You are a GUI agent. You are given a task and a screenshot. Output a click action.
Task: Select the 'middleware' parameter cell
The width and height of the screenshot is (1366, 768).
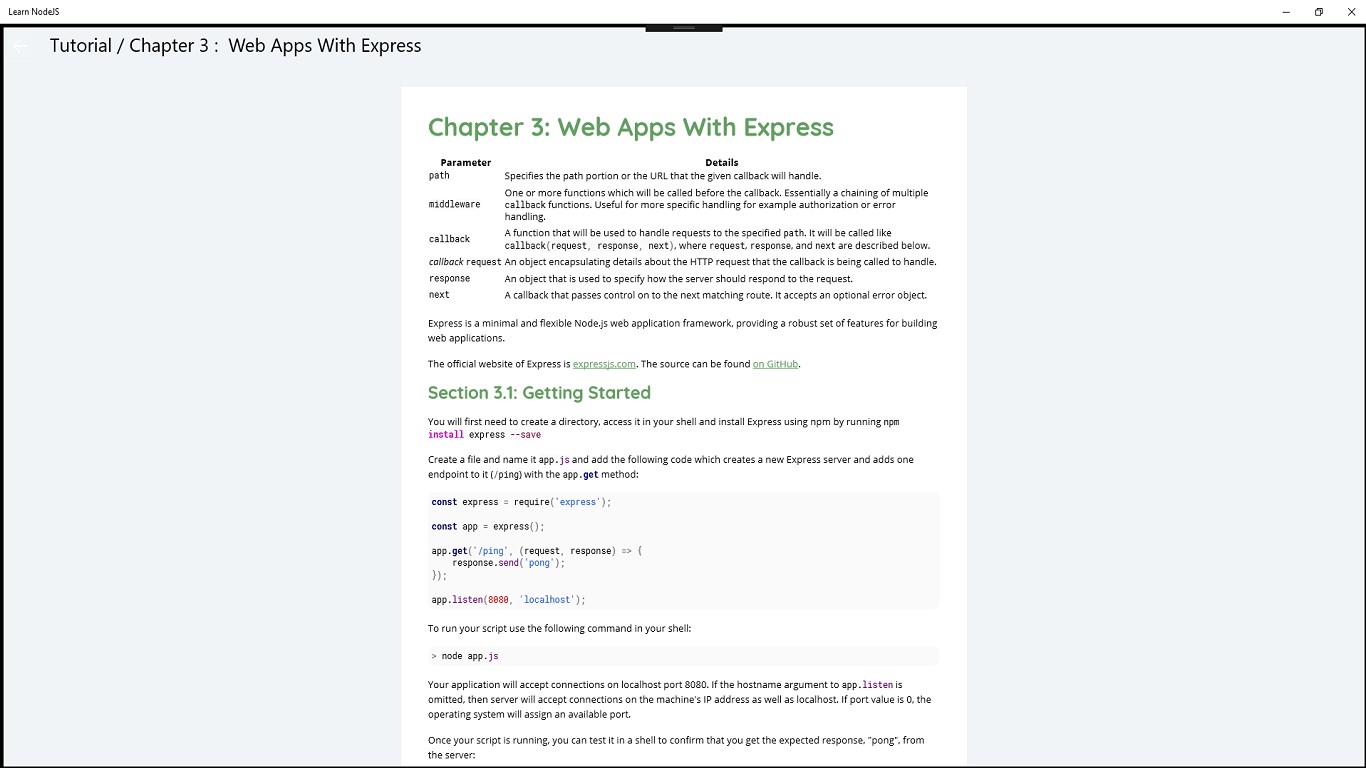[x=454, y=205]
